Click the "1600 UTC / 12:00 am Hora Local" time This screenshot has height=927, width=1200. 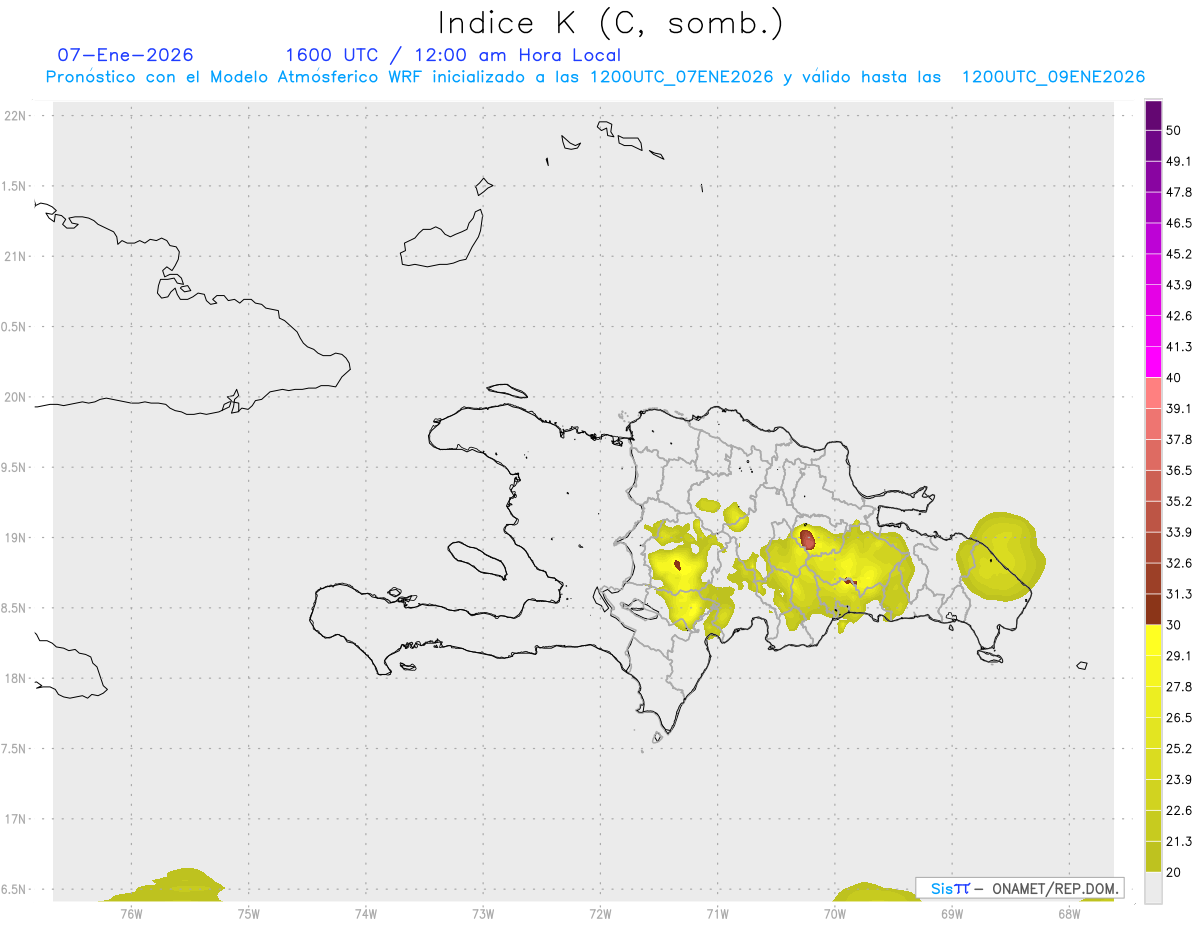pos(453,55)
